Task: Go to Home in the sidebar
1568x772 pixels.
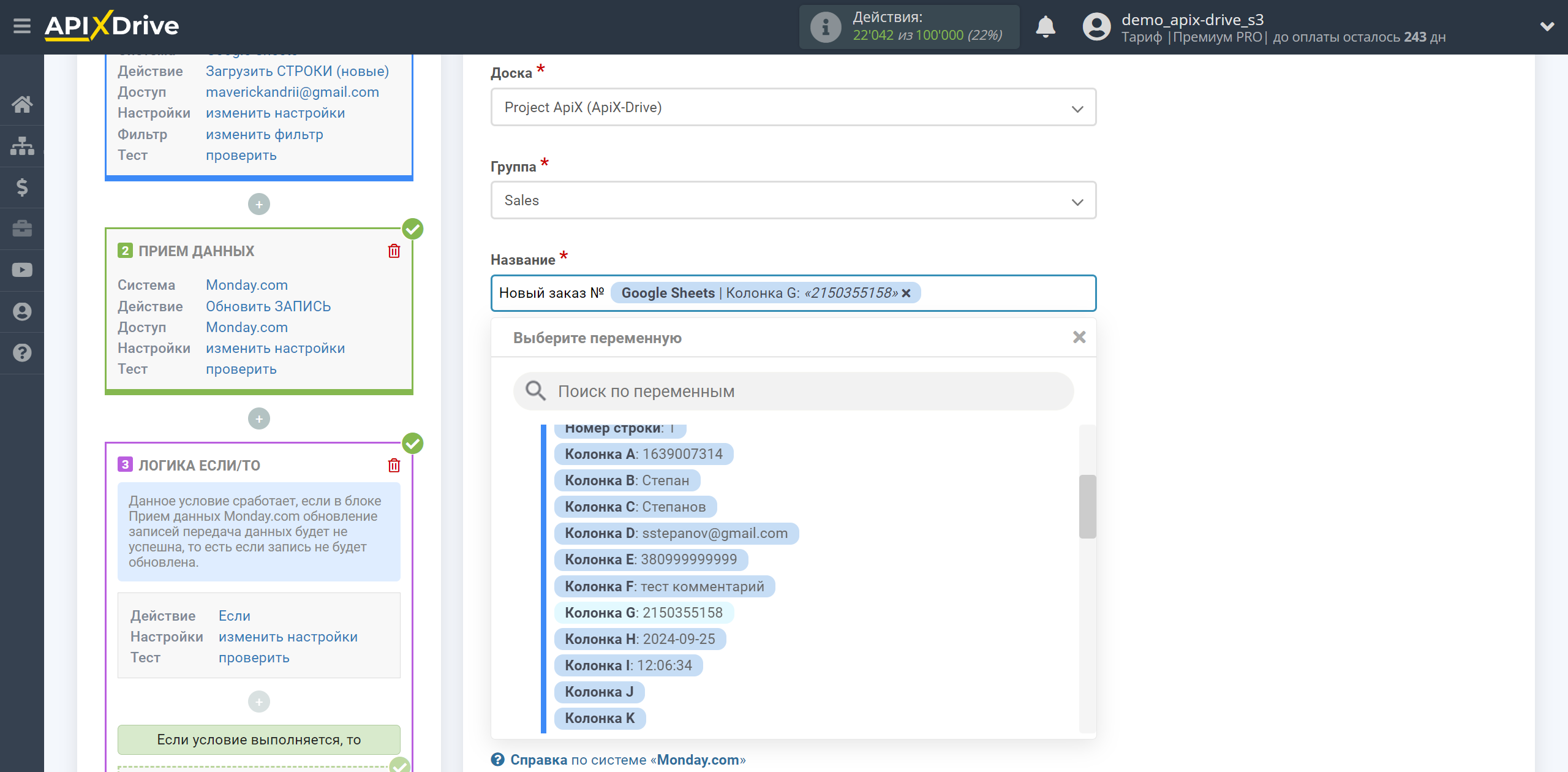Action: [22, 104]
